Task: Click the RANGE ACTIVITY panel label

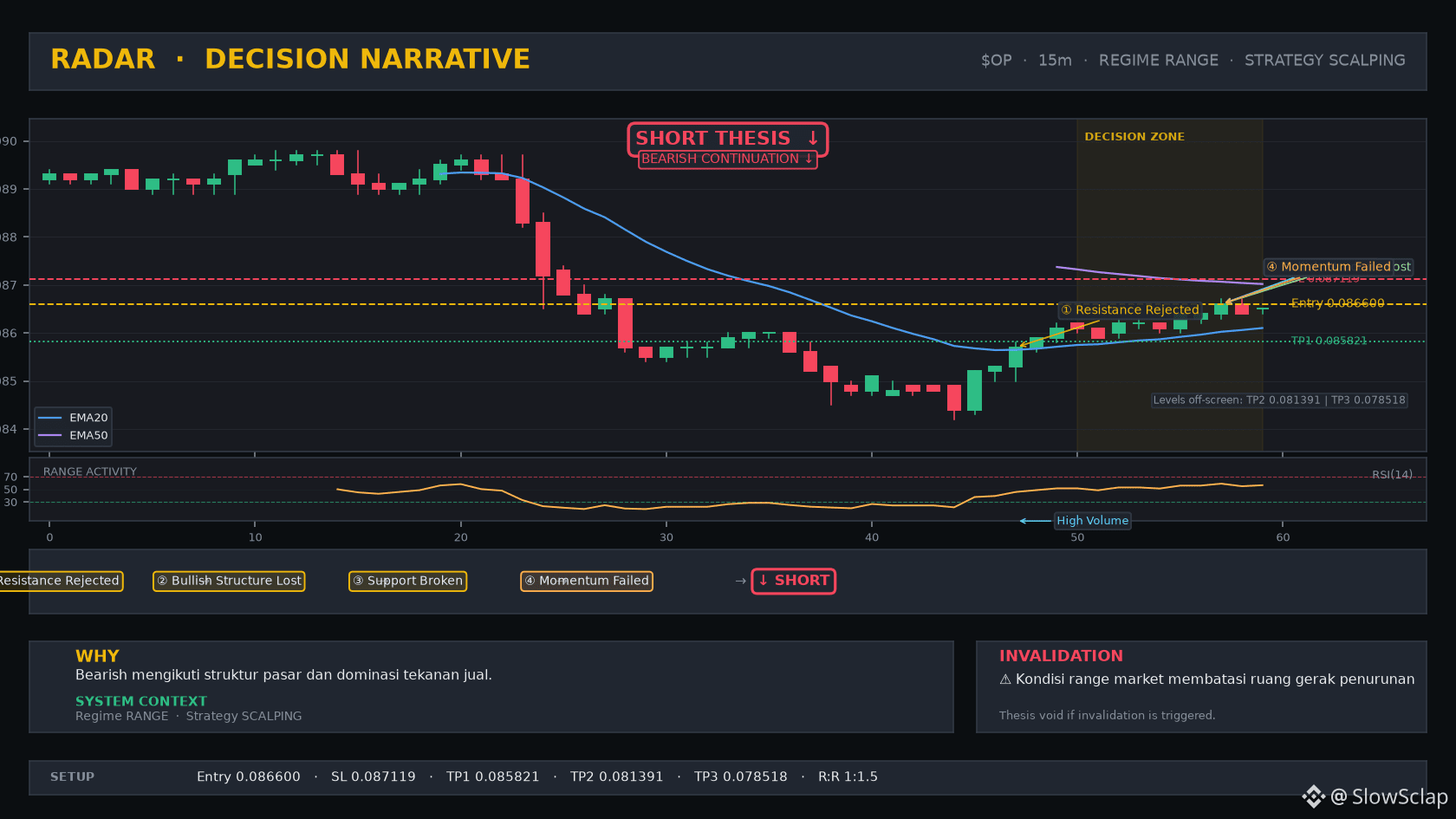Action: (90, 472)
